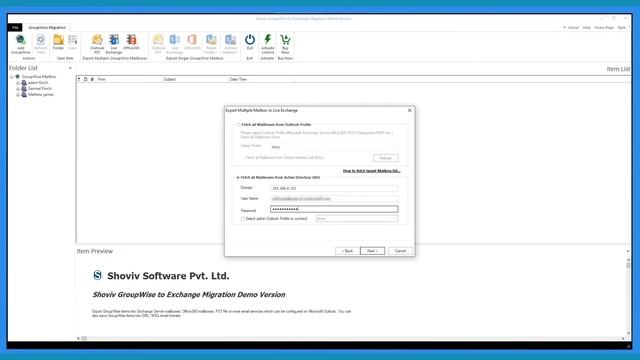Toggle Fetch all Mailboxes from Global Address List
Screen dimensions: 640x360
[x=242, y=158]
